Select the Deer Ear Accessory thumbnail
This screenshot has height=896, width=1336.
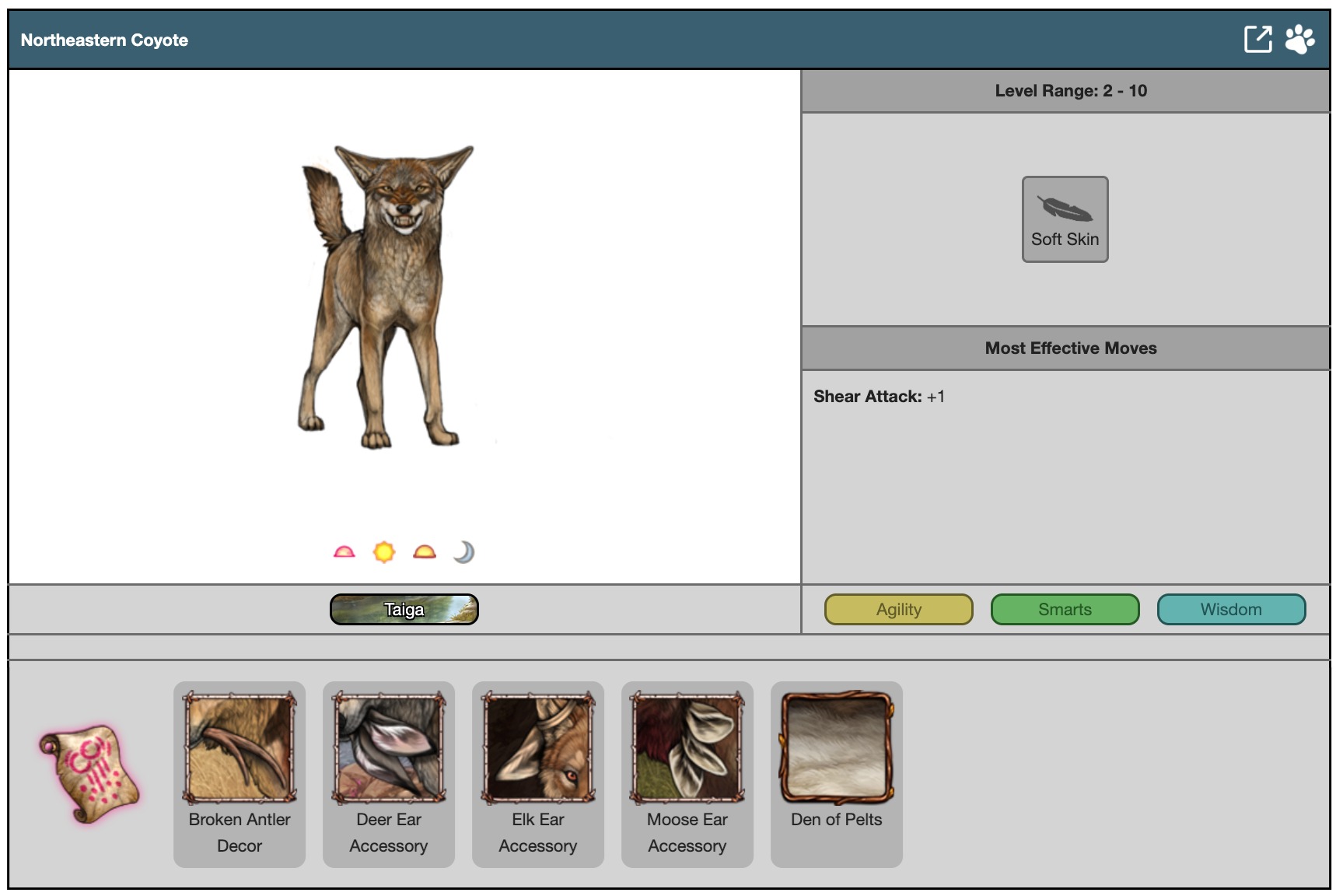point(389,748)
